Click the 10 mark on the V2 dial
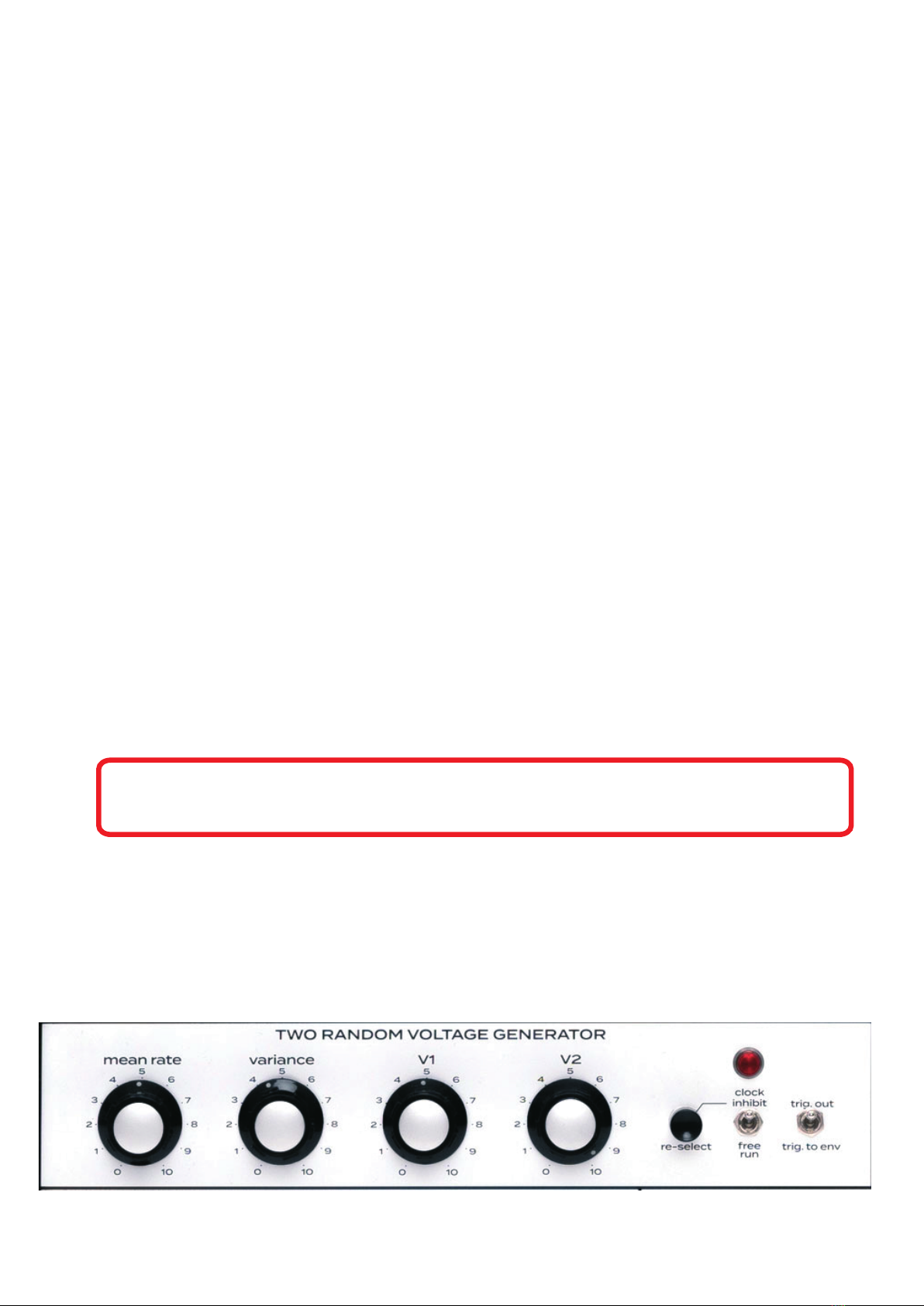 pyautogui.click(x=595, y=1172)
